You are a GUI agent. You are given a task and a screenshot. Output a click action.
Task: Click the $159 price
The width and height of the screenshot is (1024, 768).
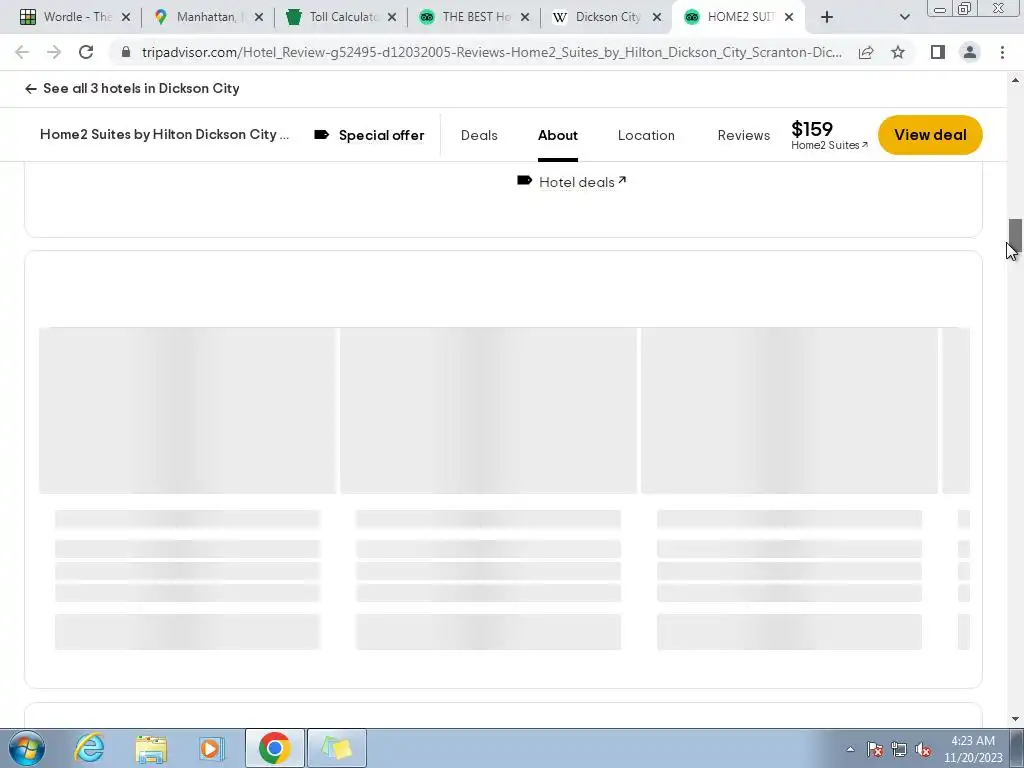click(x=812, y=129)
